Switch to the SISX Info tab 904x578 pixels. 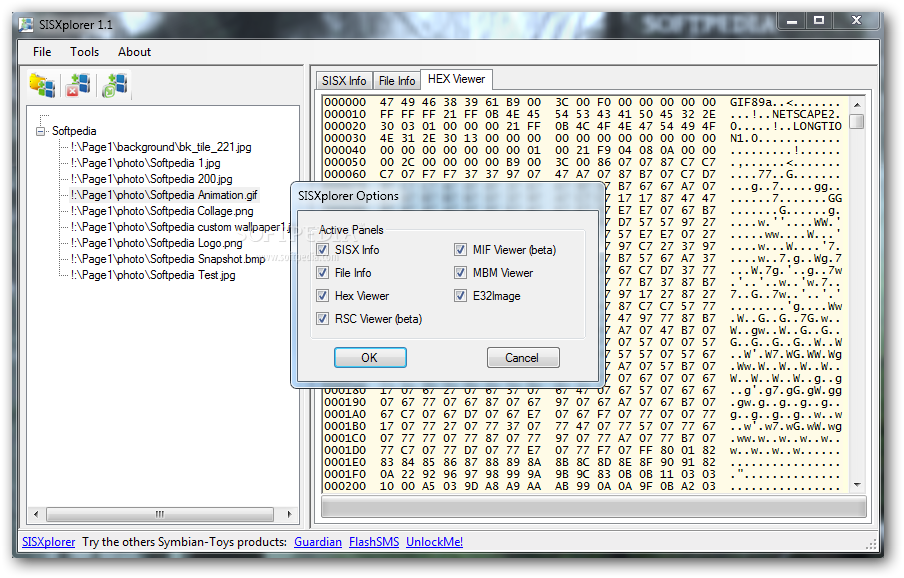click(x=344, y=81)
